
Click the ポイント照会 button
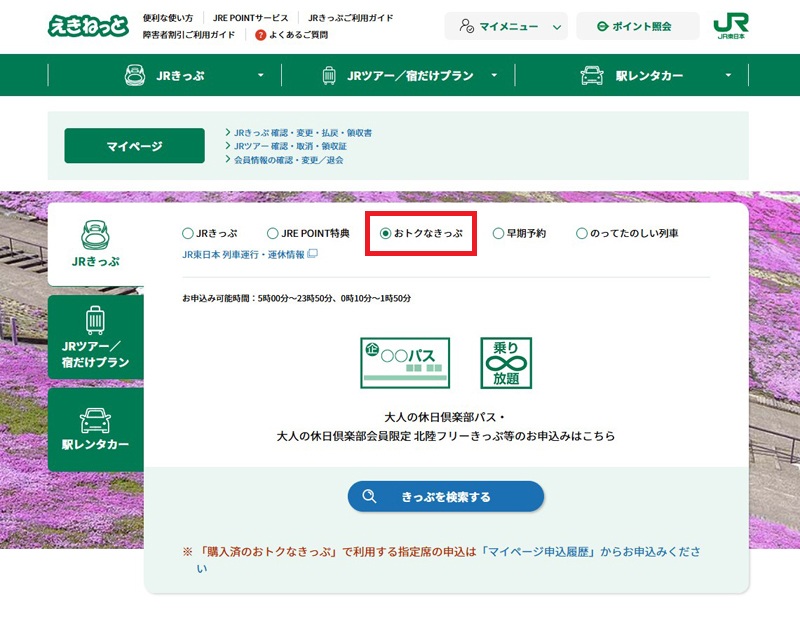click(x=637, y=26)
